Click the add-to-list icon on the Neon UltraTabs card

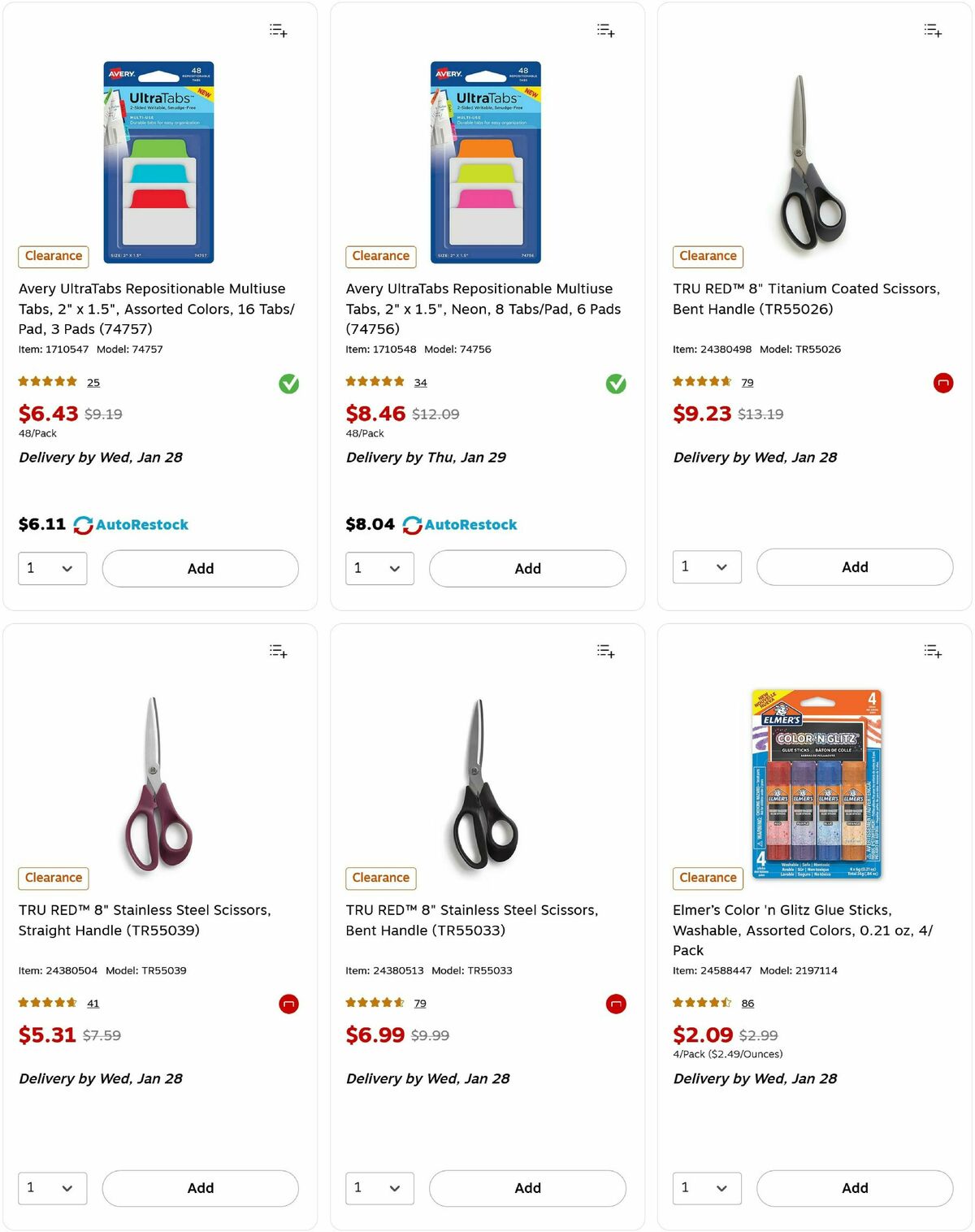[x=605, y=30]
